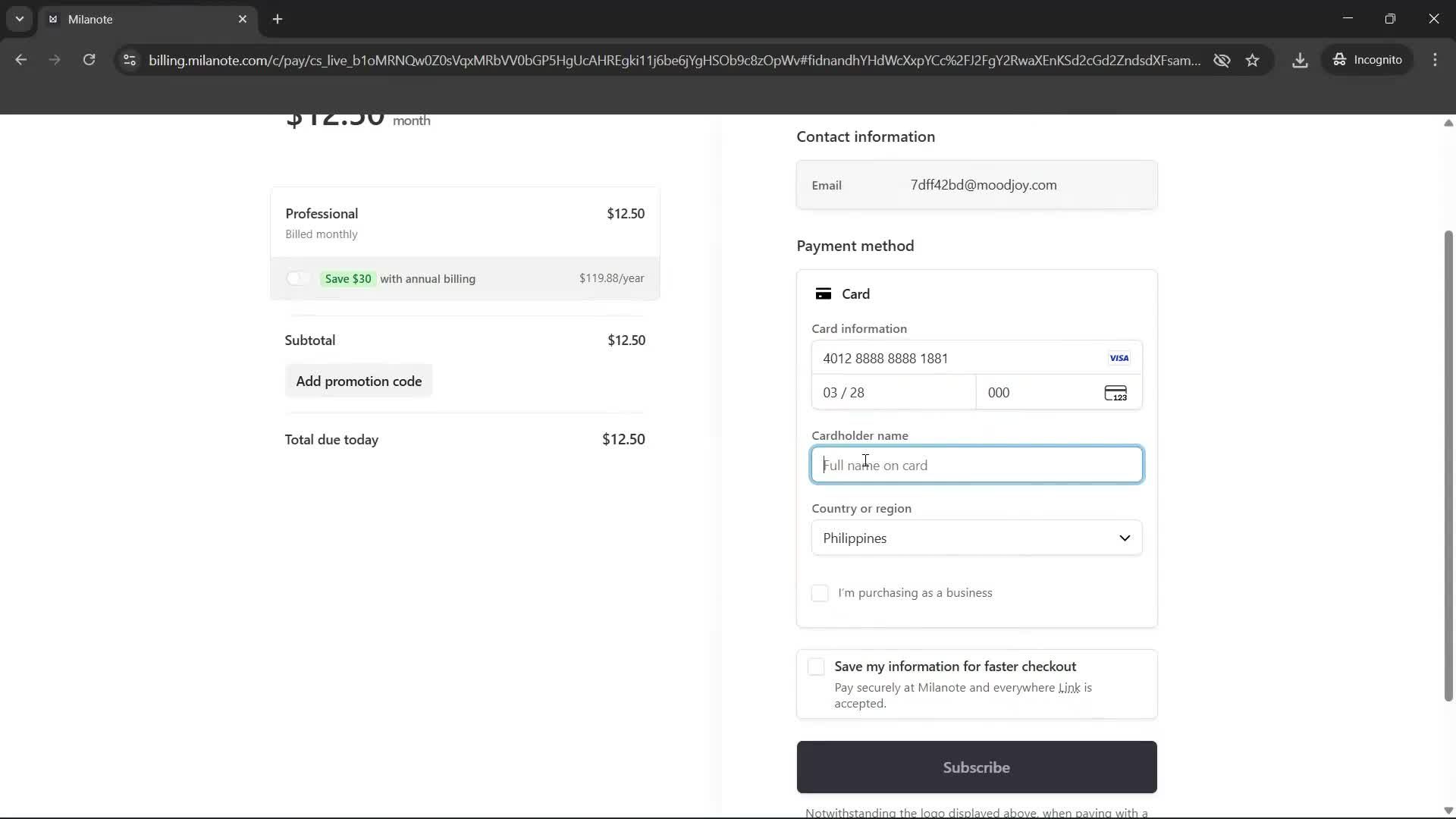Click the CVC card icon

1116,393
